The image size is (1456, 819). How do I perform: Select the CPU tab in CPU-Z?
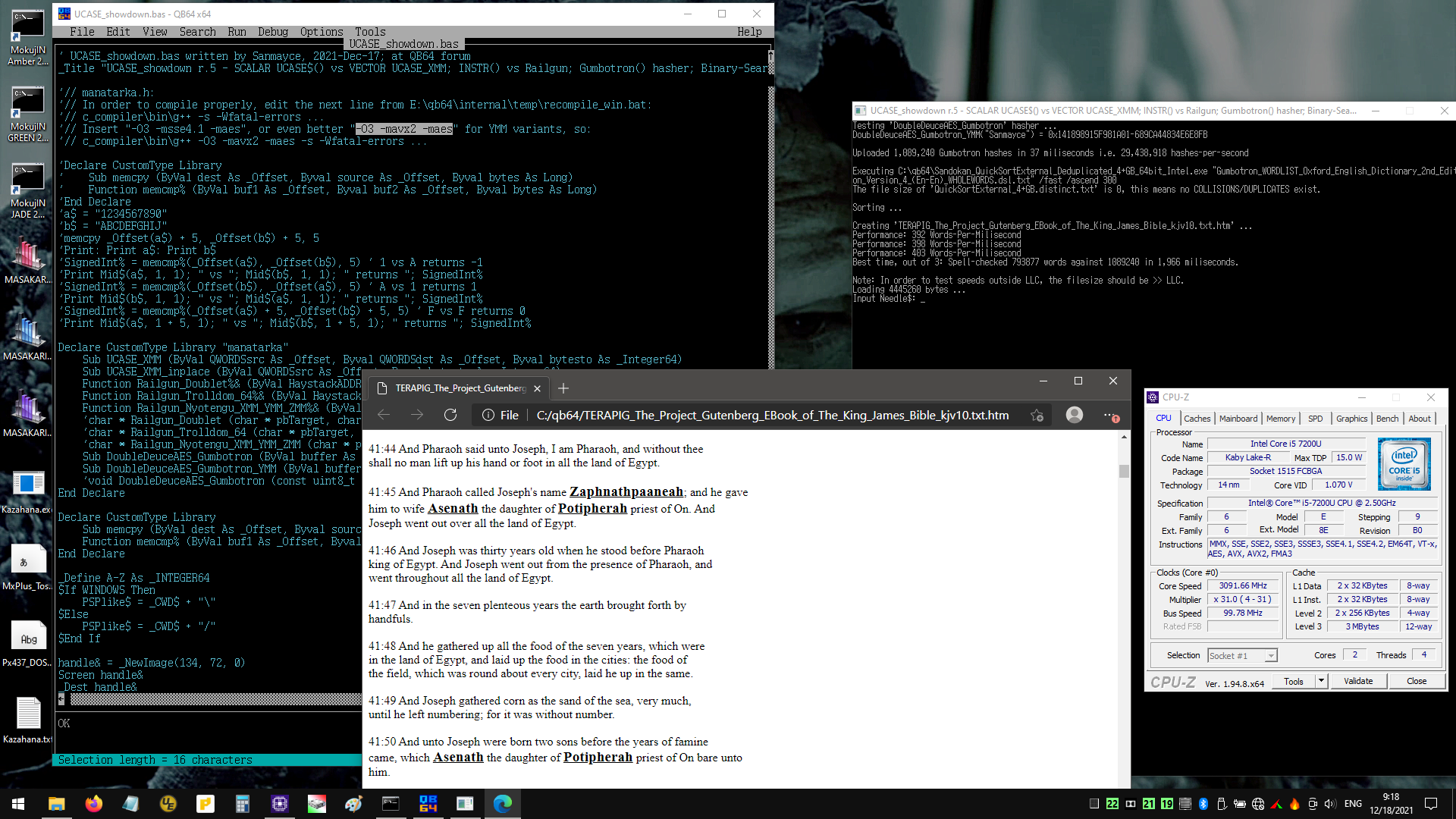[1163, 418]
